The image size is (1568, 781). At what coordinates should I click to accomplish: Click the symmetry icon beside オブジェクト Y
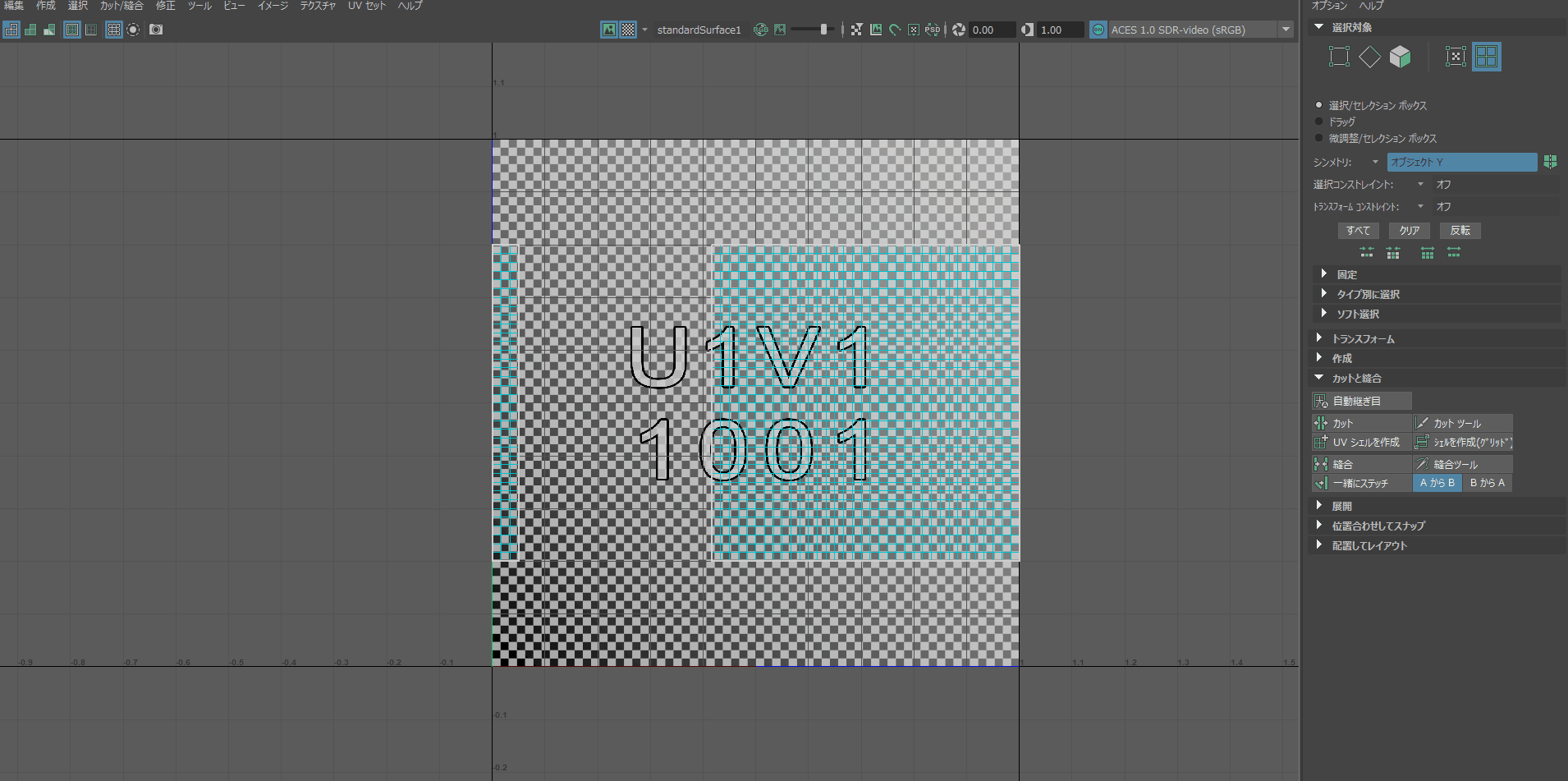coord(1550,162)
